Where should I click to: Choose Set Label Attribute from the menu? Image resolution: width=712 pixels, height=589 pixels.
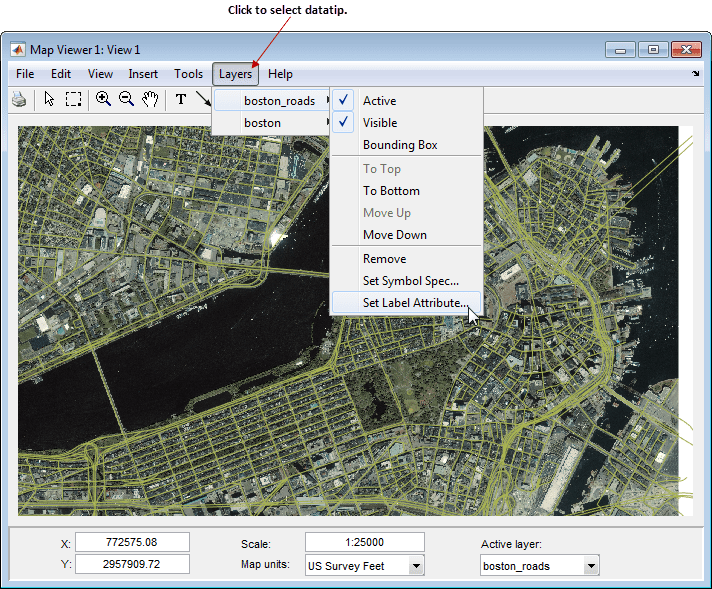tap(414, 303)
